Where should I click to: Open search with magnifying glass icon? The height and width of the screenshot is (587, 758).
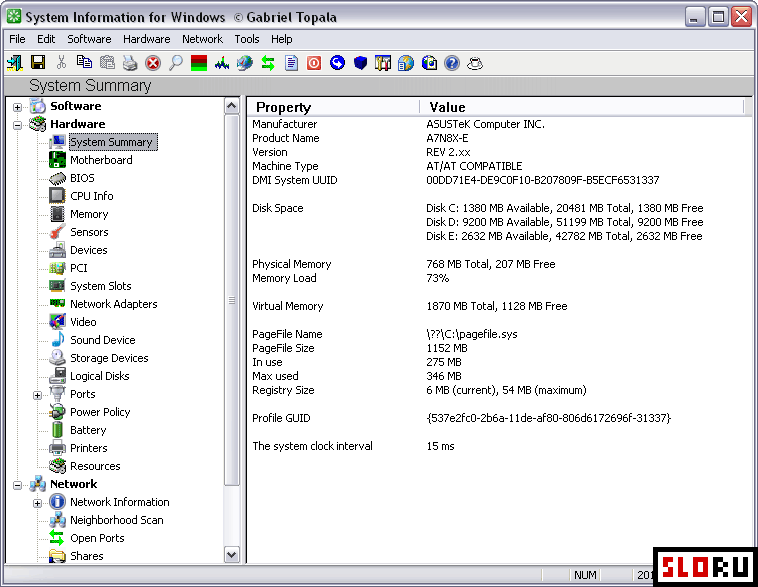(x=176, y=63)
